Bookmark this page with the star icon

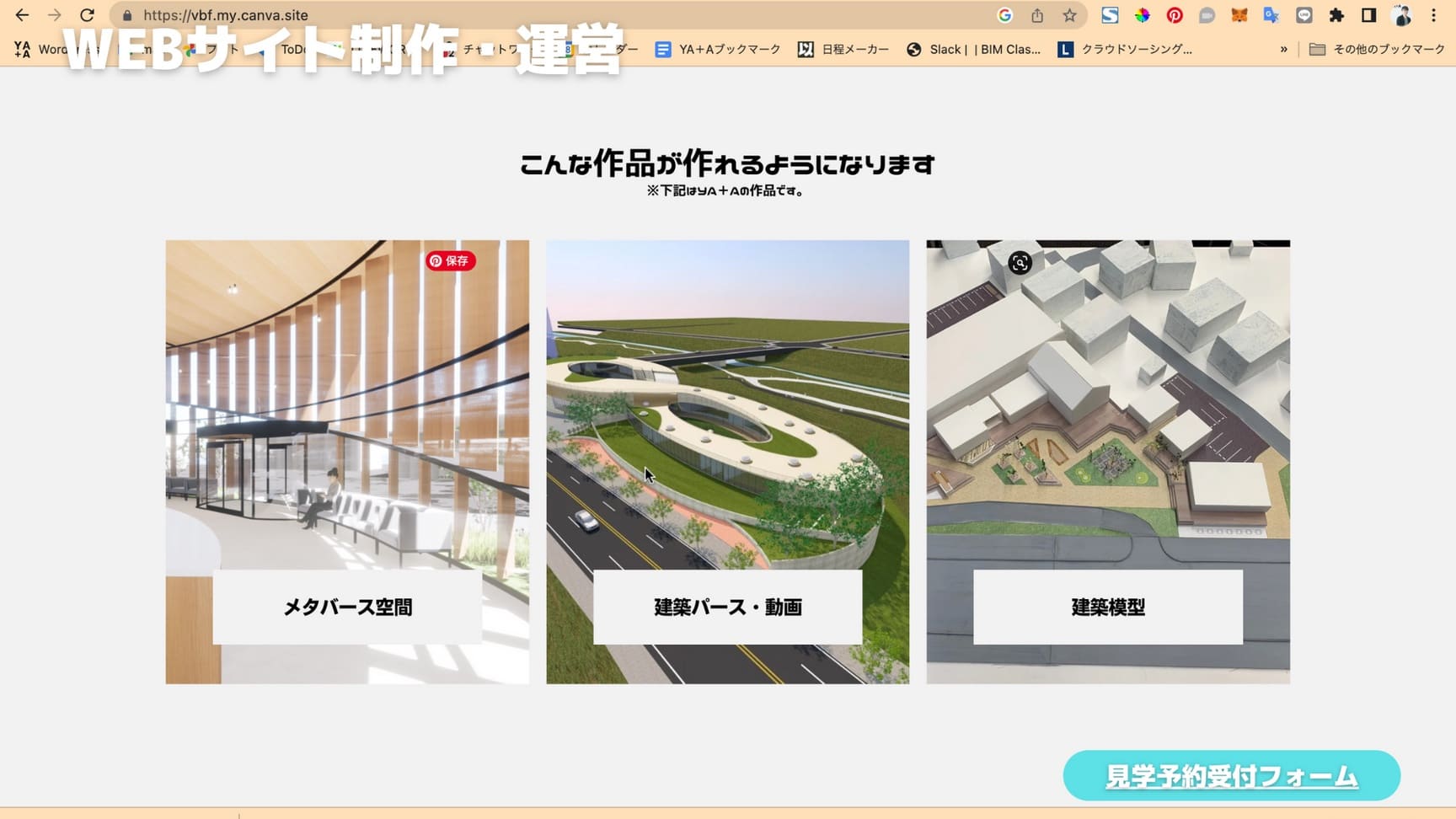point(1069,15)
